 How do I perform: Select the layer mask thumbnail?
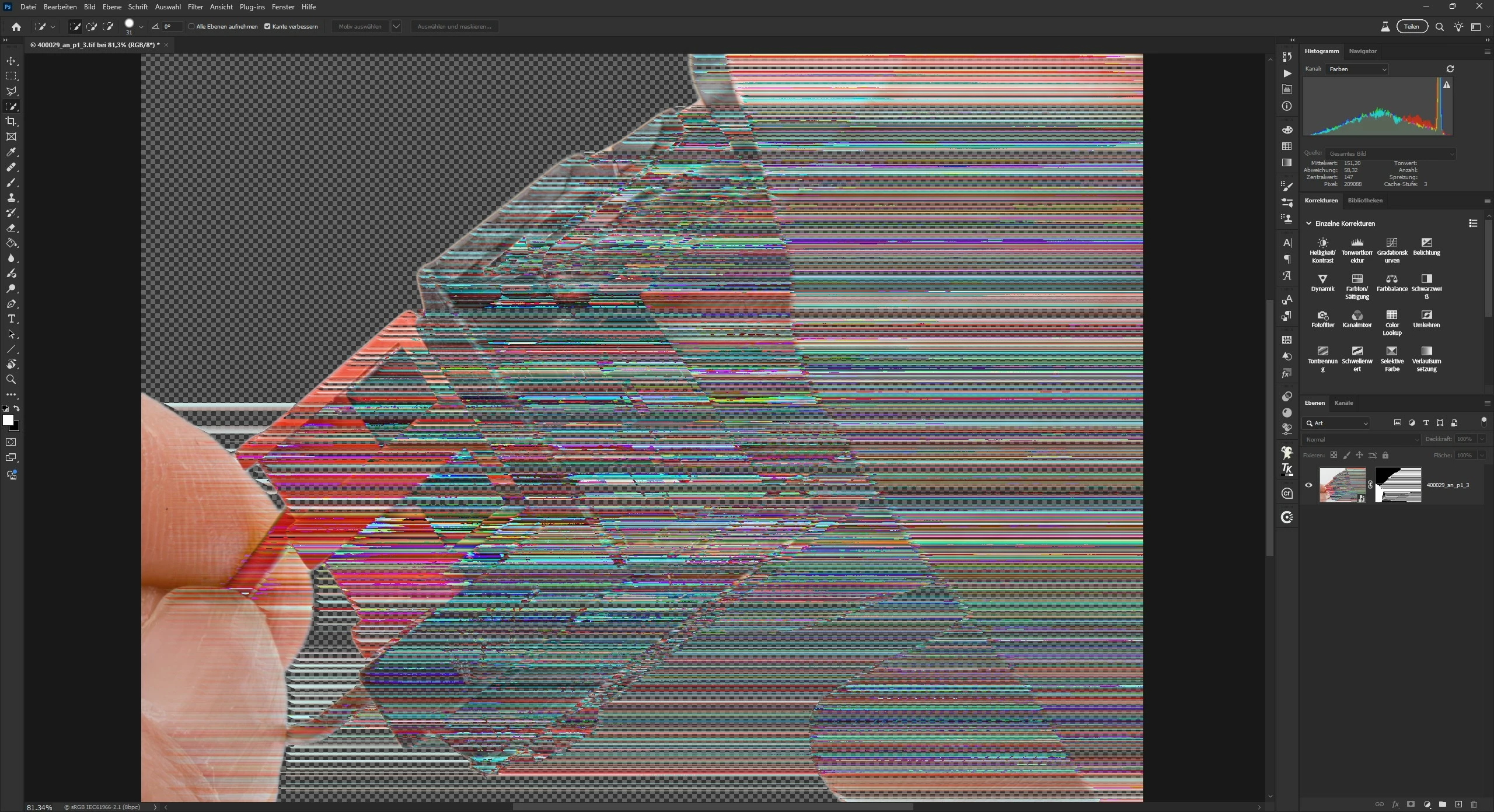(1398, 485)
